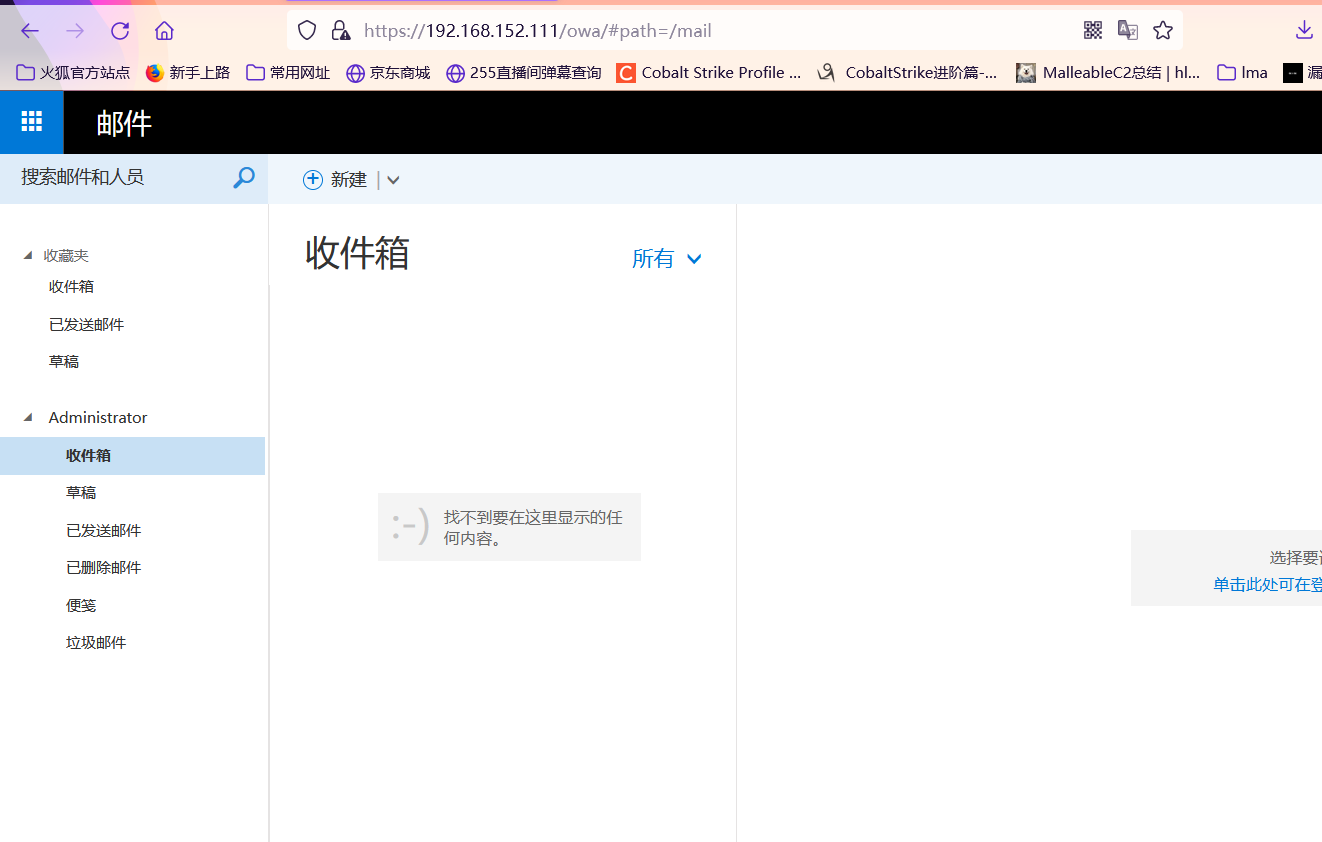Click the shield tracking protection icon
Image resolution: width=1322 pixels, height=842 pixels.
(307, 30)
